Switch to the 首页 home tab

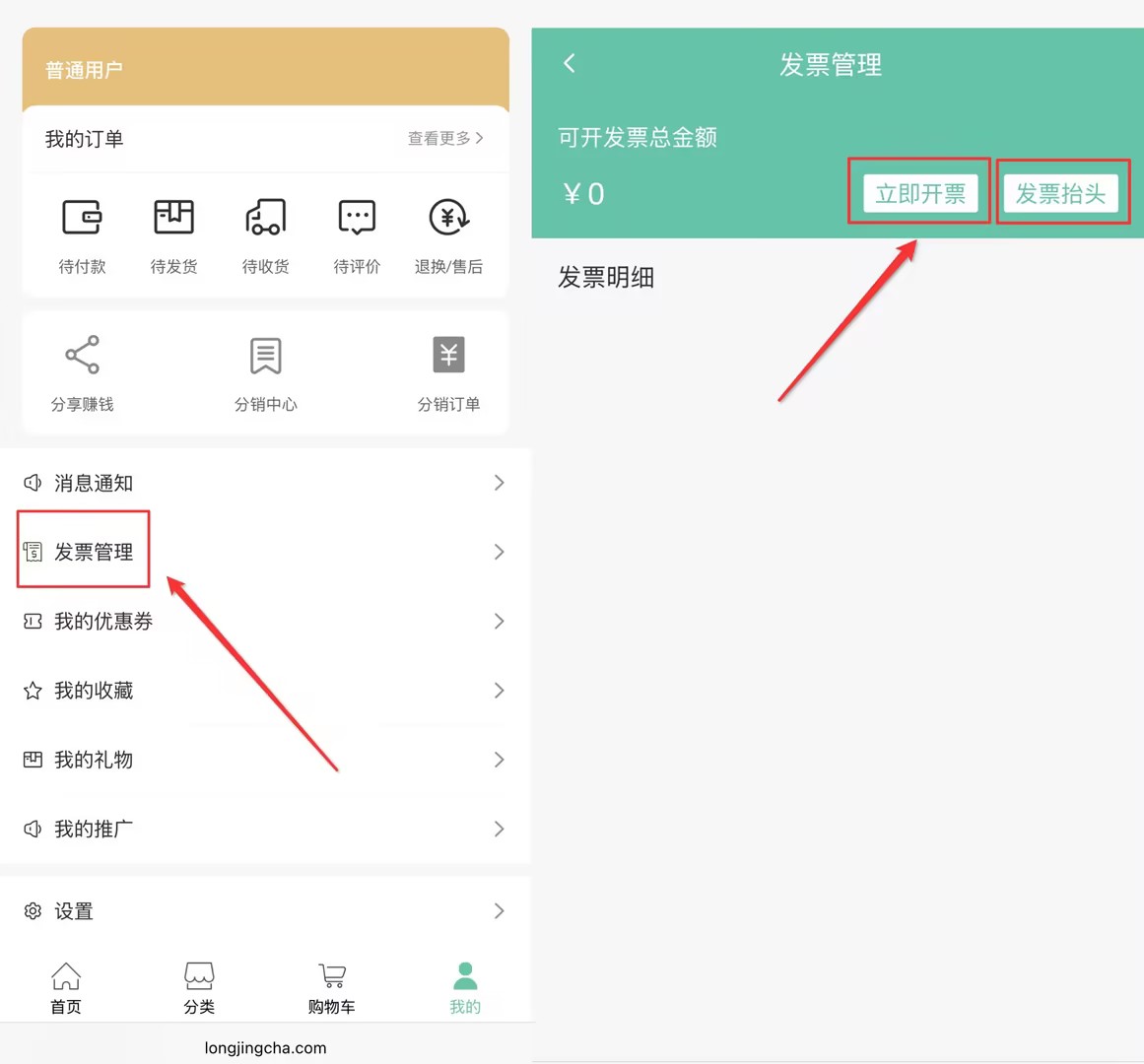[x=66, y=987]
